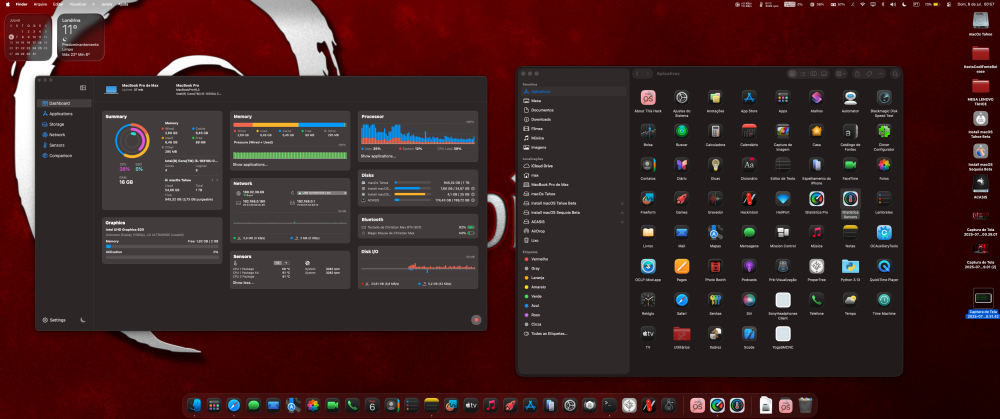Image resolution: width=1000 pixels, height=419 pixels.
Task: Open the Trash in the Dock
Action: coord(805,404)
